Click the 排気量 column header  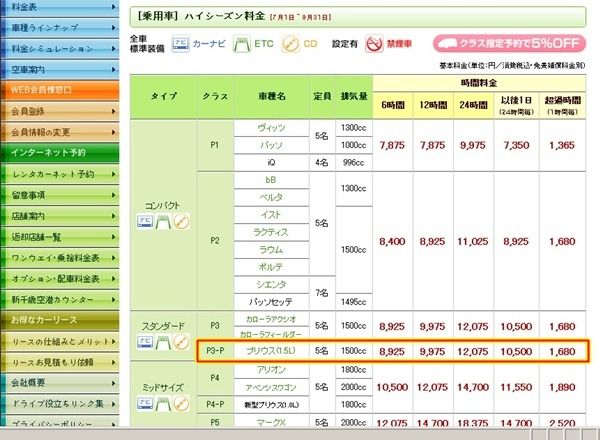click(354, 96)
